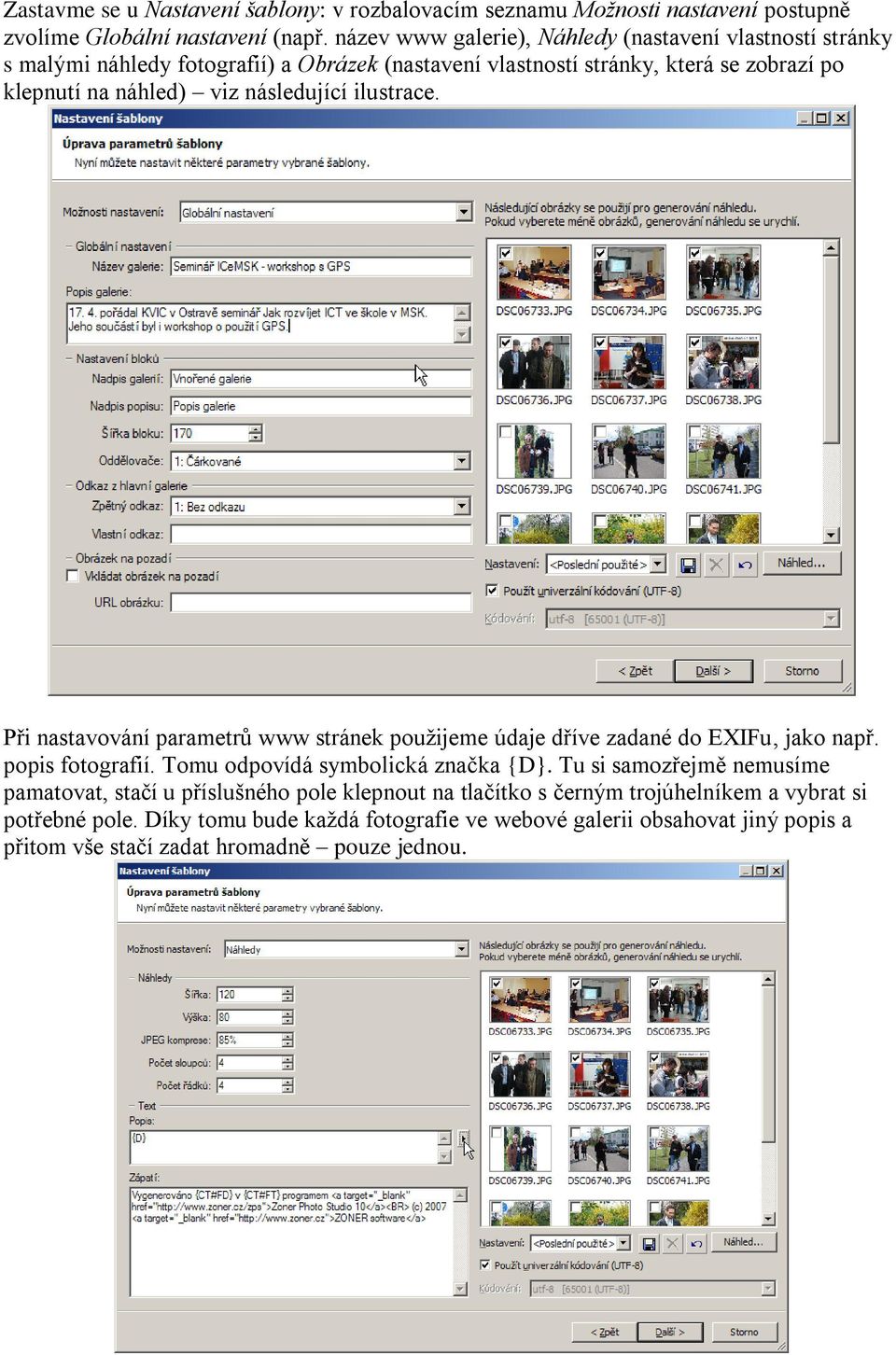Open Možnosti nastavení dropdown showing Náhledy
The width and height of the screenshot is (896, 1355).
coord(462,949)
